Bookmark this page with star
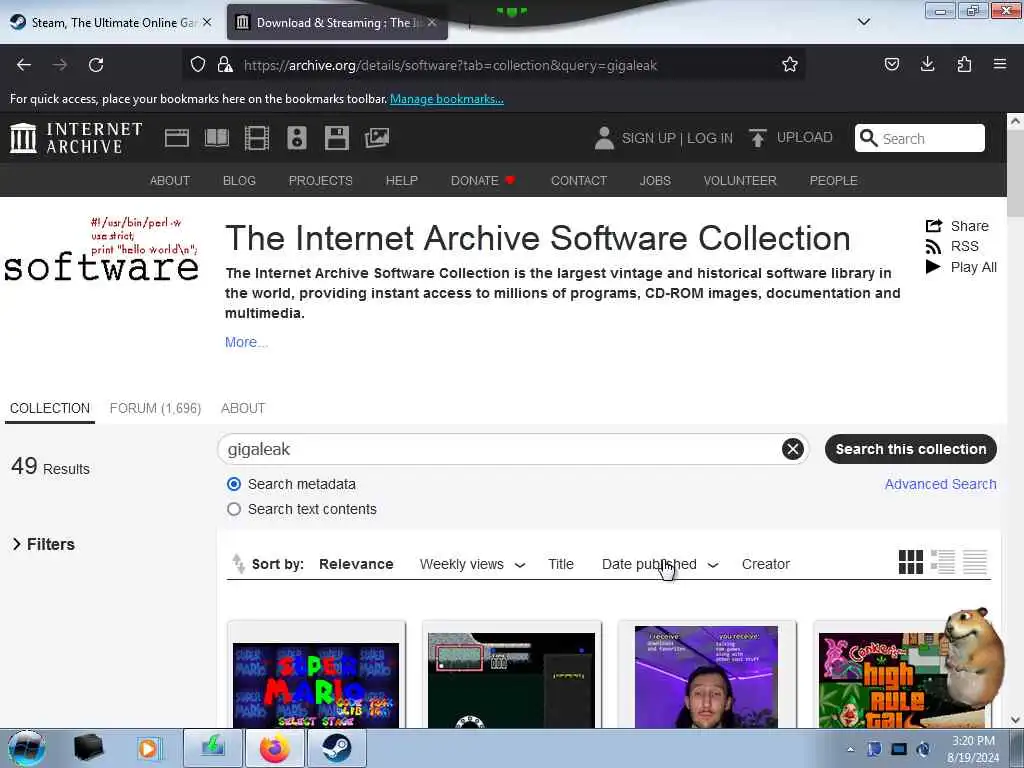Screen dimensions: 1024x768 [x=790, y=64]
